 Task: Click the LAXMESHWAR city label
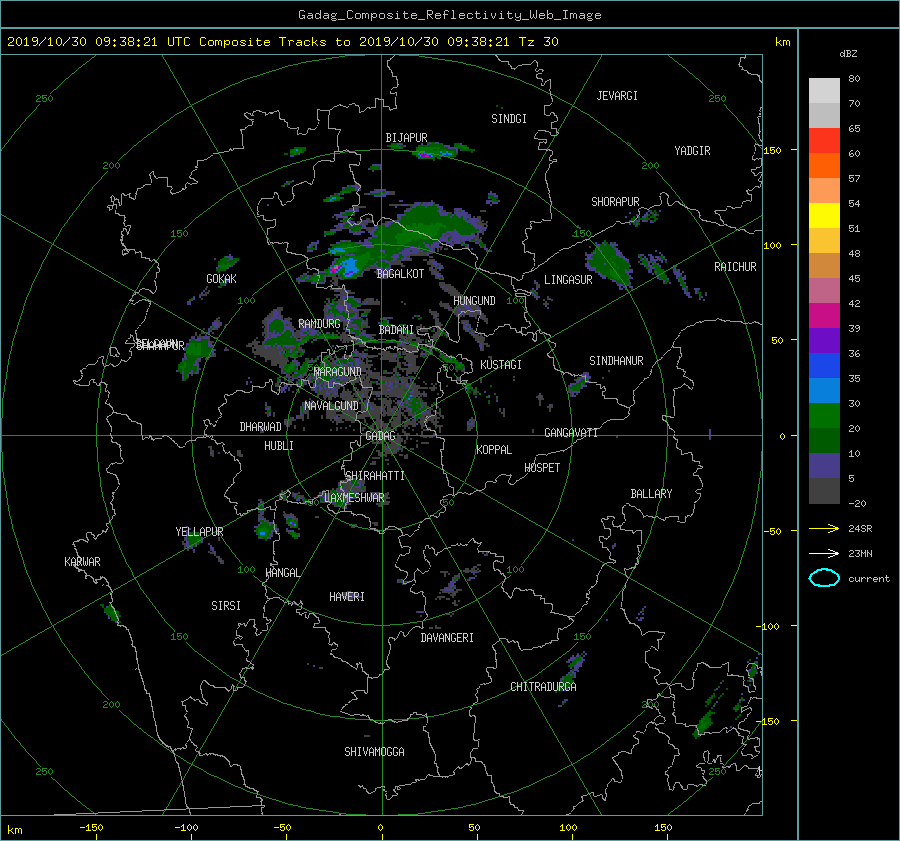(x=354, y=498)
